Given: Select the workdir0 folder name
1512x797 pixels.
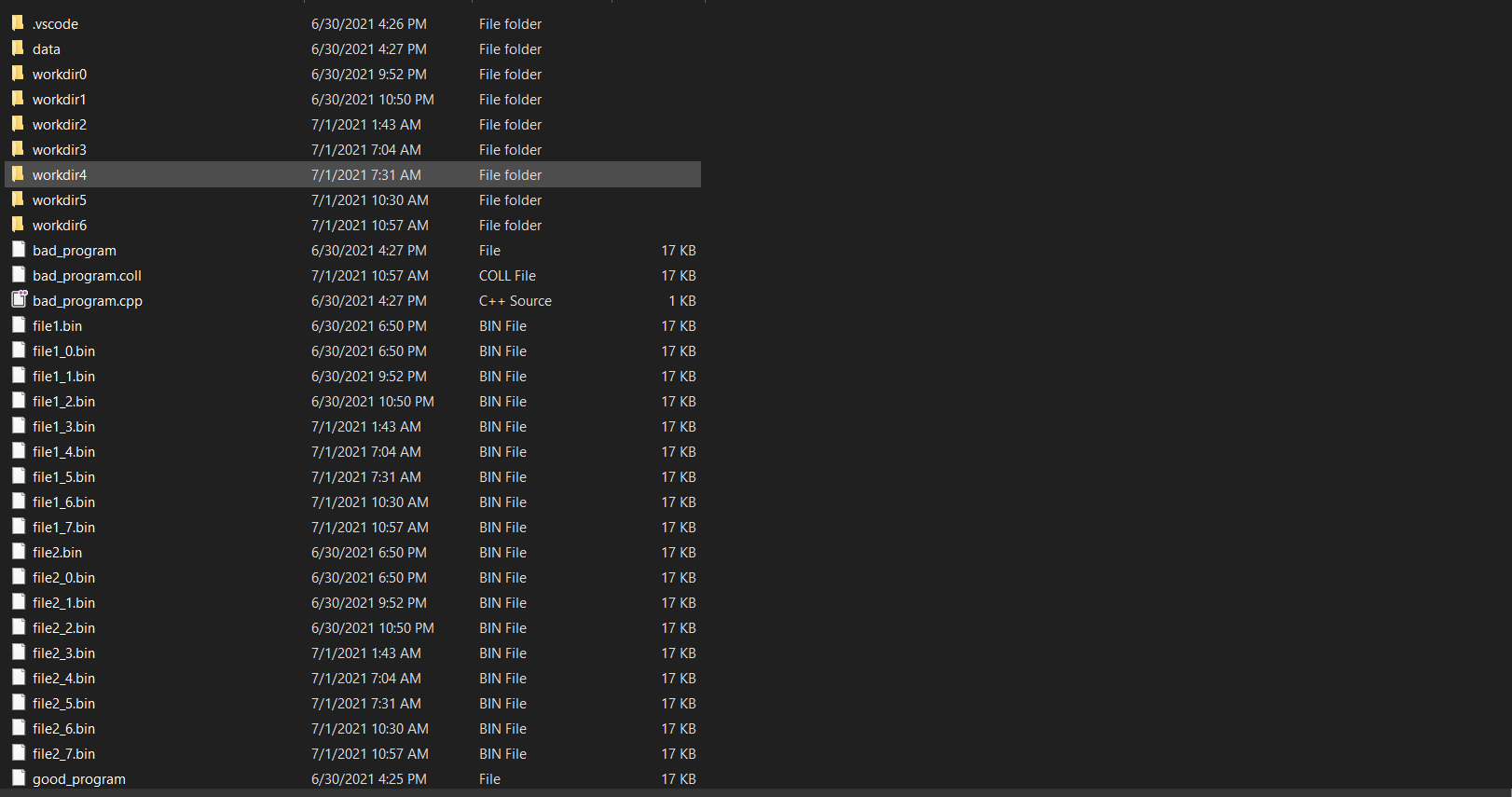Looking at the screenshot, I should pos(60,75).
